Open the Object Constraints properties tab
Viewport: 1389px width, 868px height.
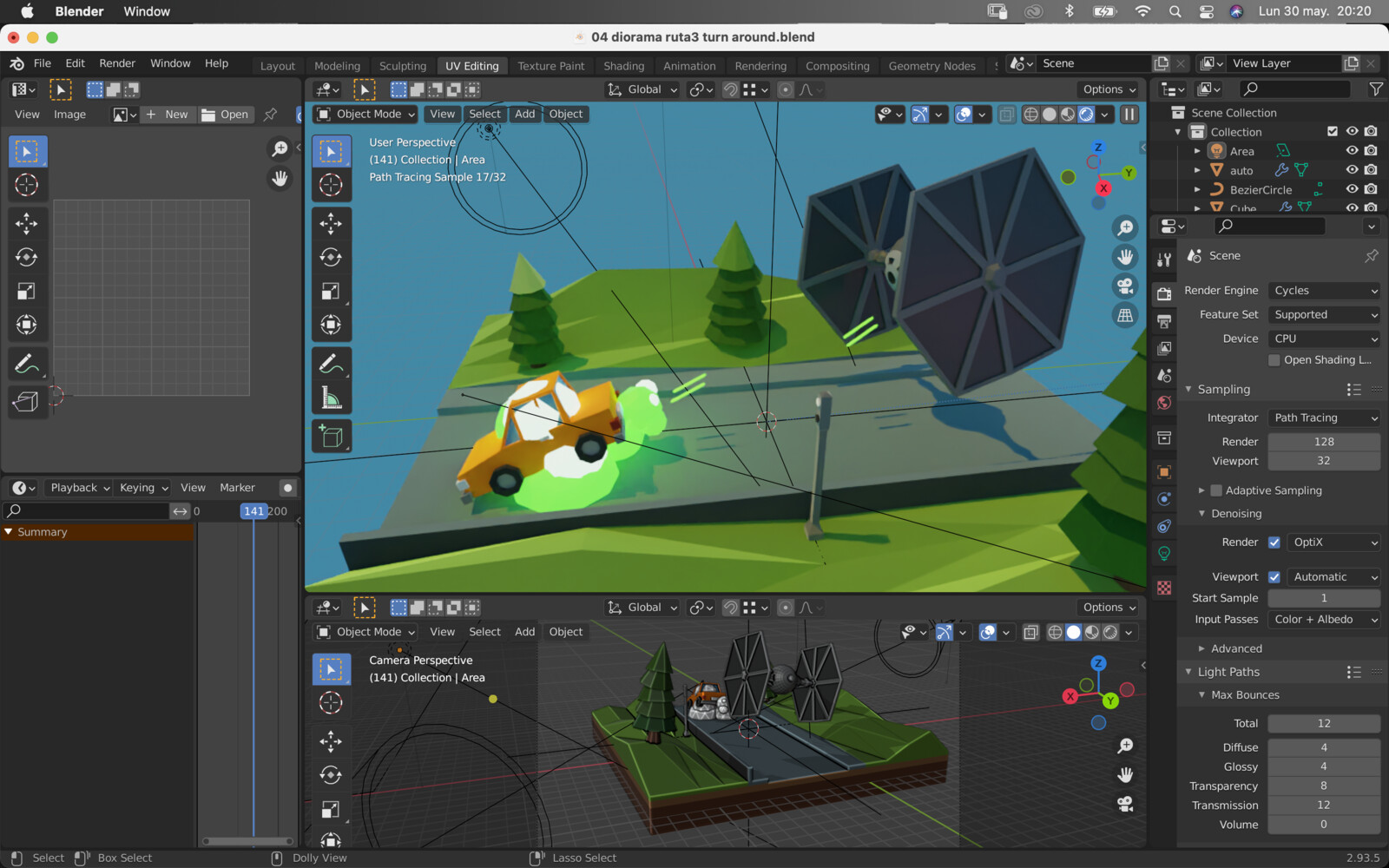pyautogui.click(x=1164, y=526)
